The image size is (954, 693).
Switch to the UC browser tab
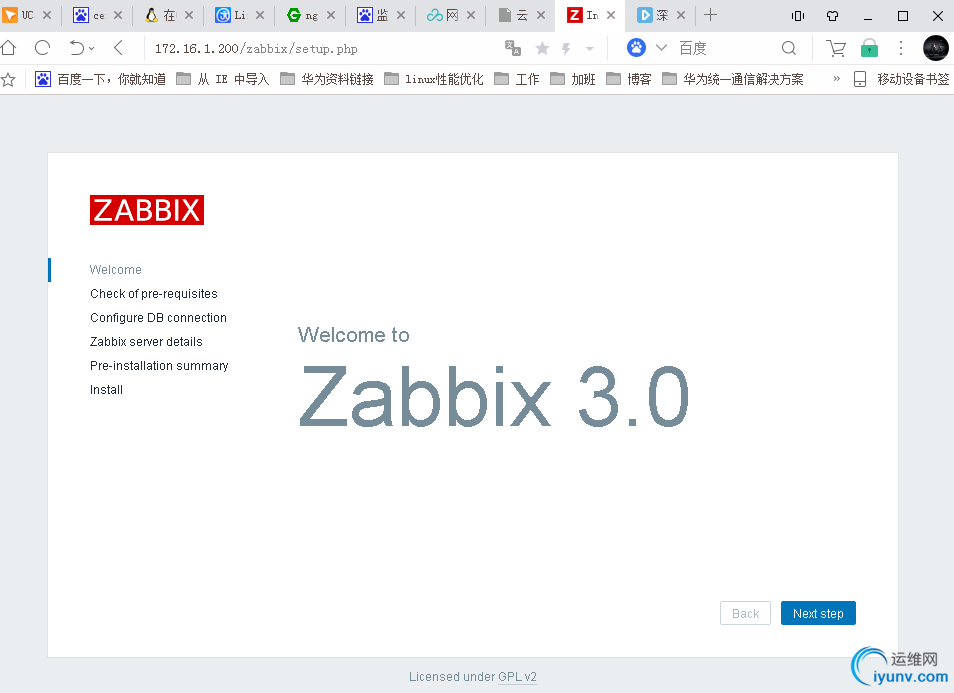point(21,15)
